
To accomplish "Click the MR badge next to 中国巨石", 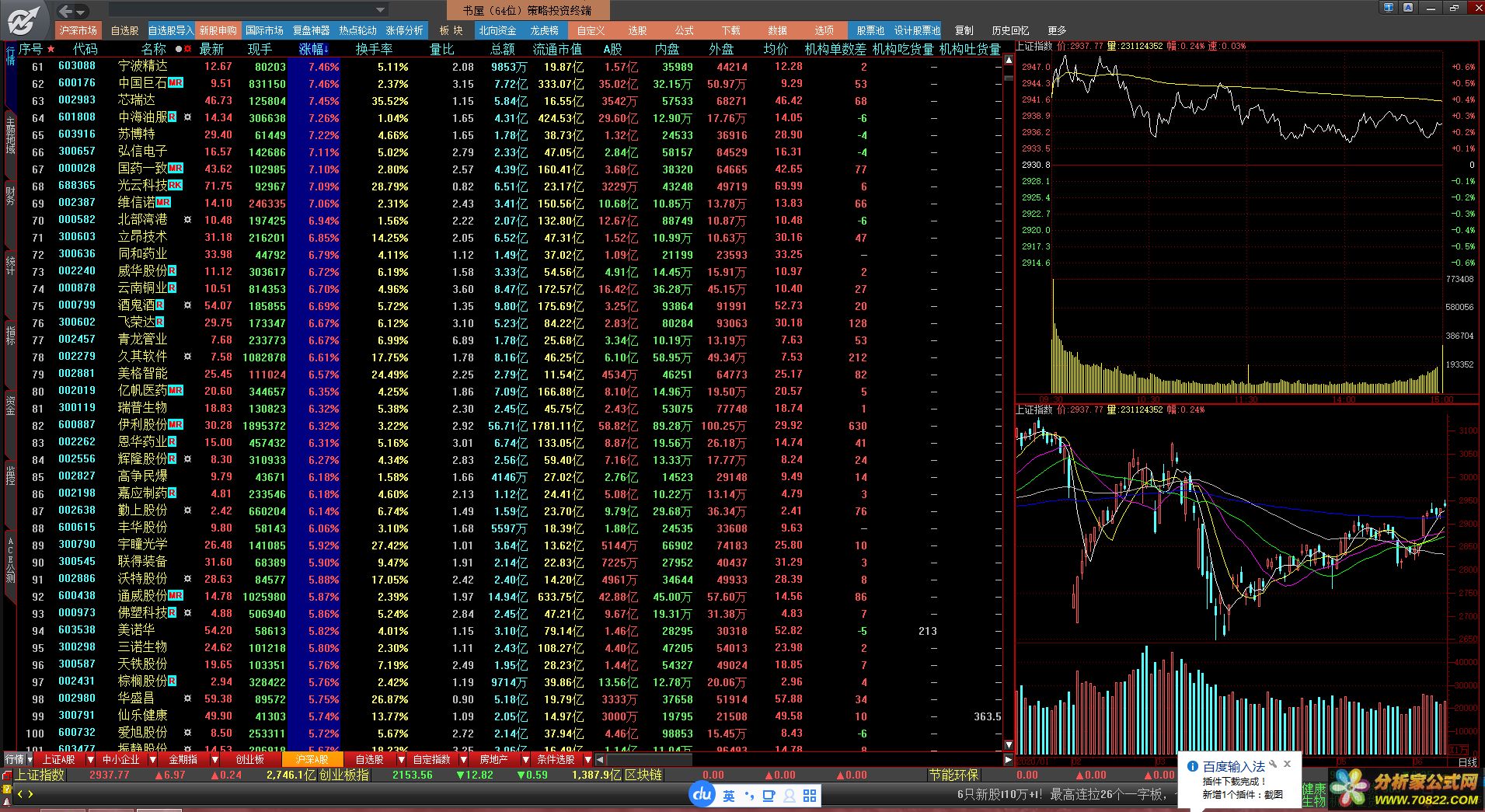I will (x=176, y=83).
